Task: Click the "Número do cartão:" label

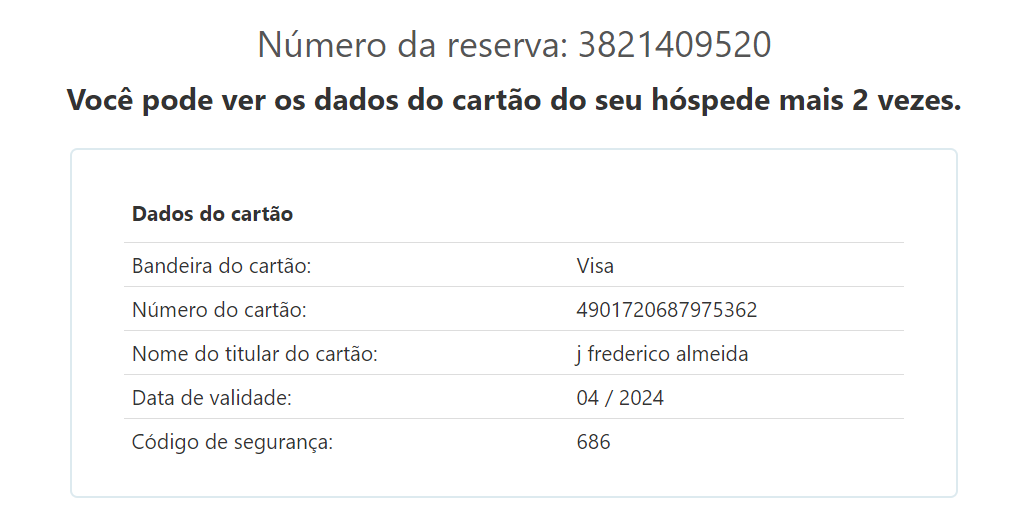Action: click(219, 310)
